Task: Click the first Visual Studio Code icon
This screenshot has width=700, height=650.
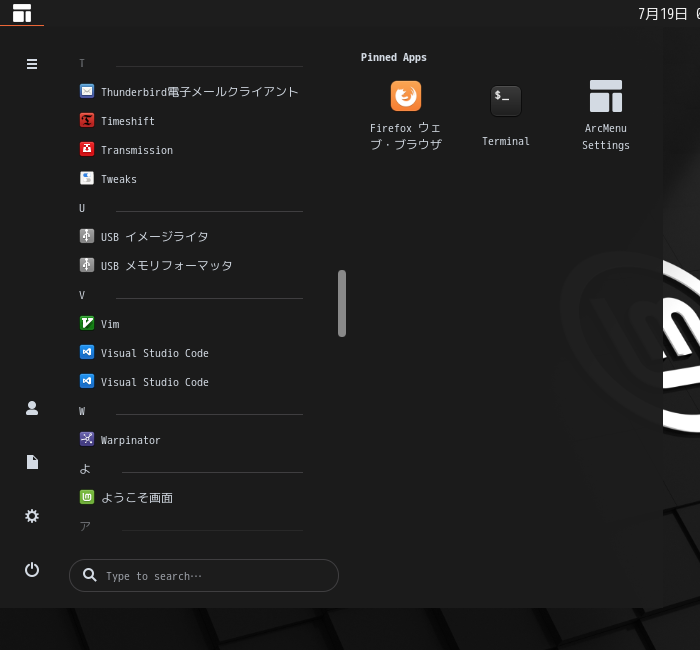Action: click(x=87, y=352)
